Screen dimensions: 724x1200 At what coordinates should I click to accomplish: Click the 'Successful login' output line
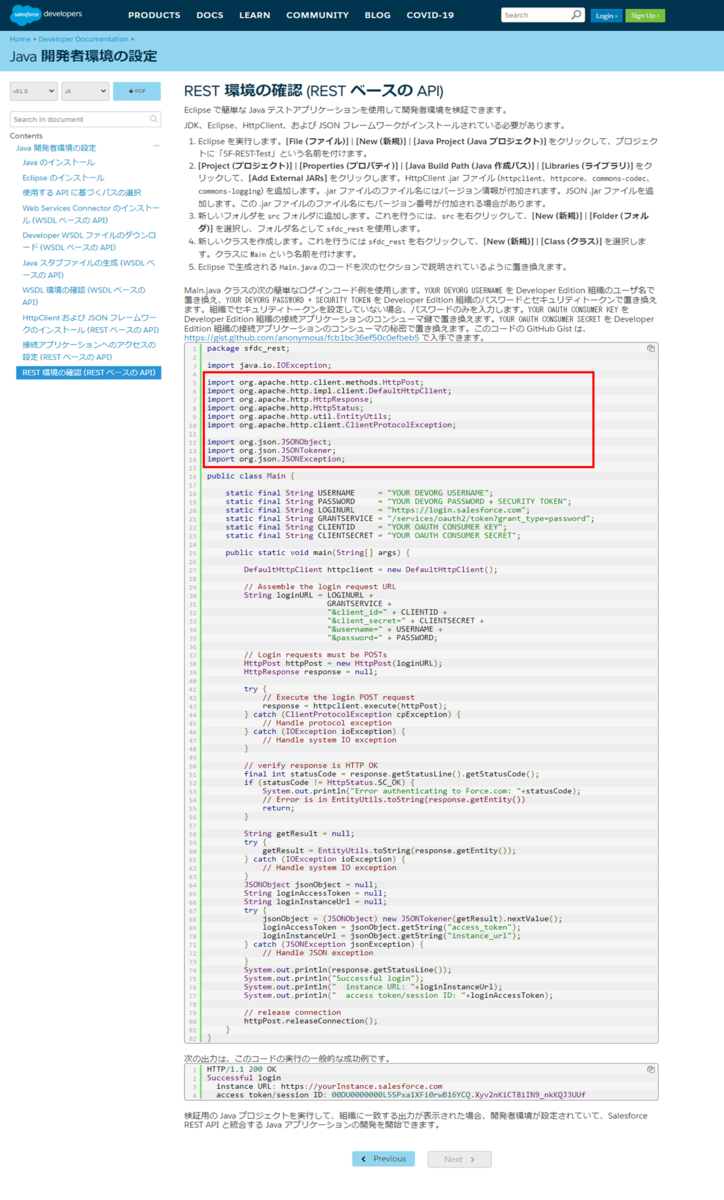(x=243, y=1078)
